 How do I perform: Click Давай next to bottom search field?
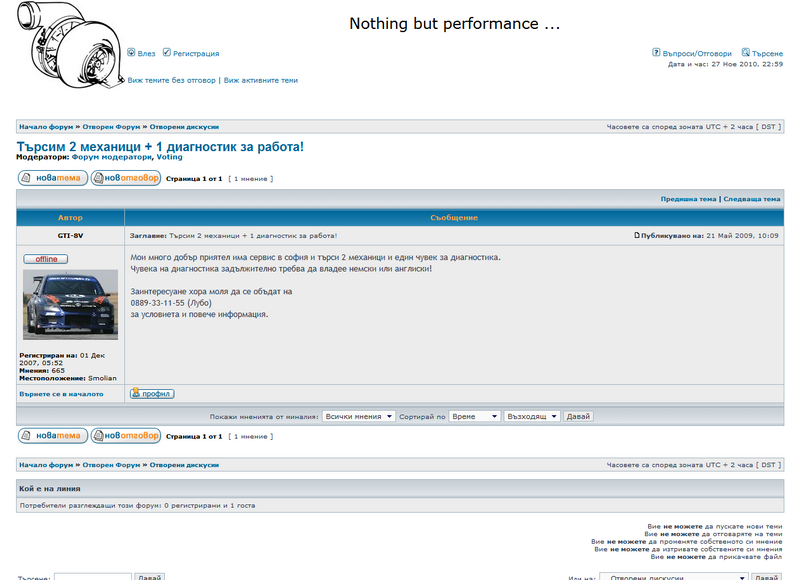149,577
